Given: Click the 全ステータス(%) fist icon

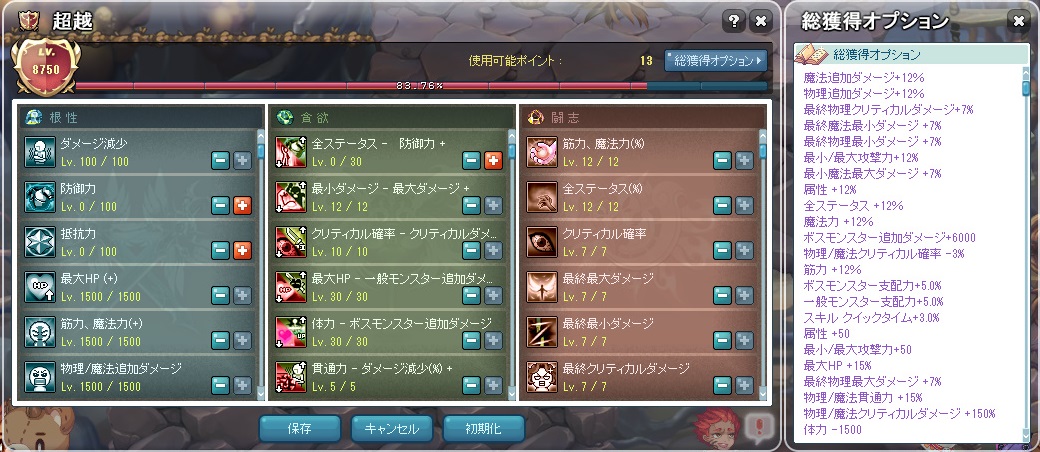Looking at the screenshot, I should coord(541,197).
